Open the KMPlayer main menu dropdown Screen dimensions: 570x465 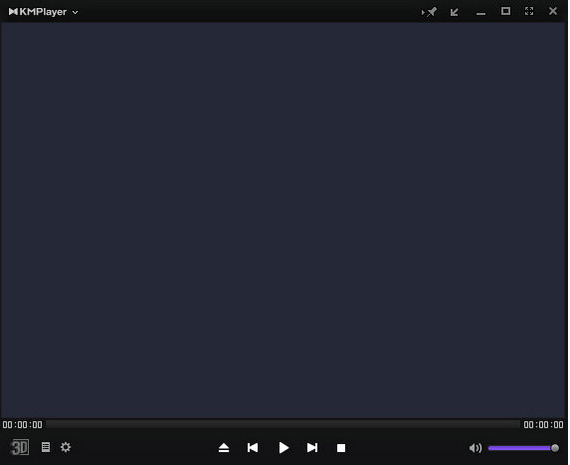point(75,12)
